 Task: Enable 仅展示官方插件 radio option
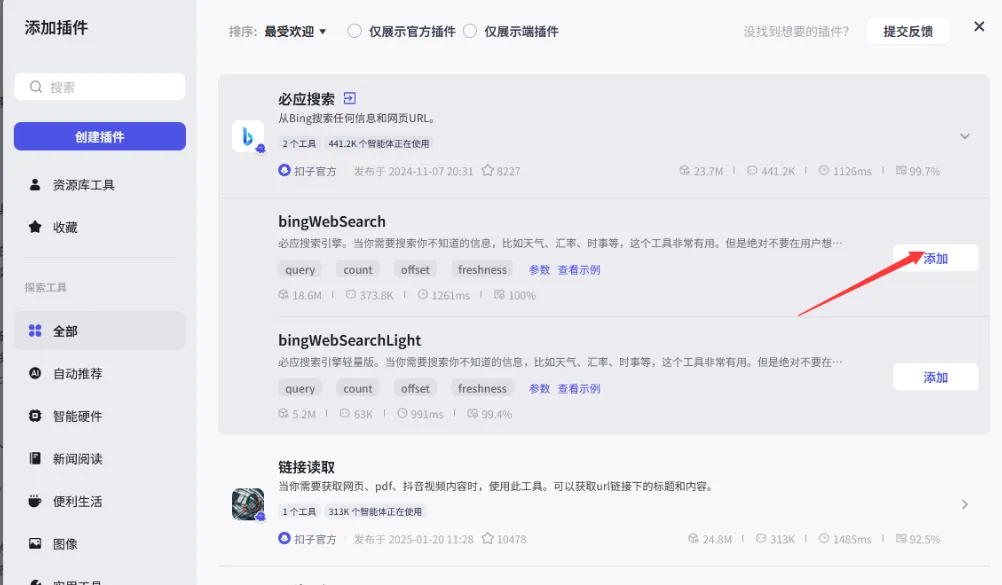[x=354, y=31]
